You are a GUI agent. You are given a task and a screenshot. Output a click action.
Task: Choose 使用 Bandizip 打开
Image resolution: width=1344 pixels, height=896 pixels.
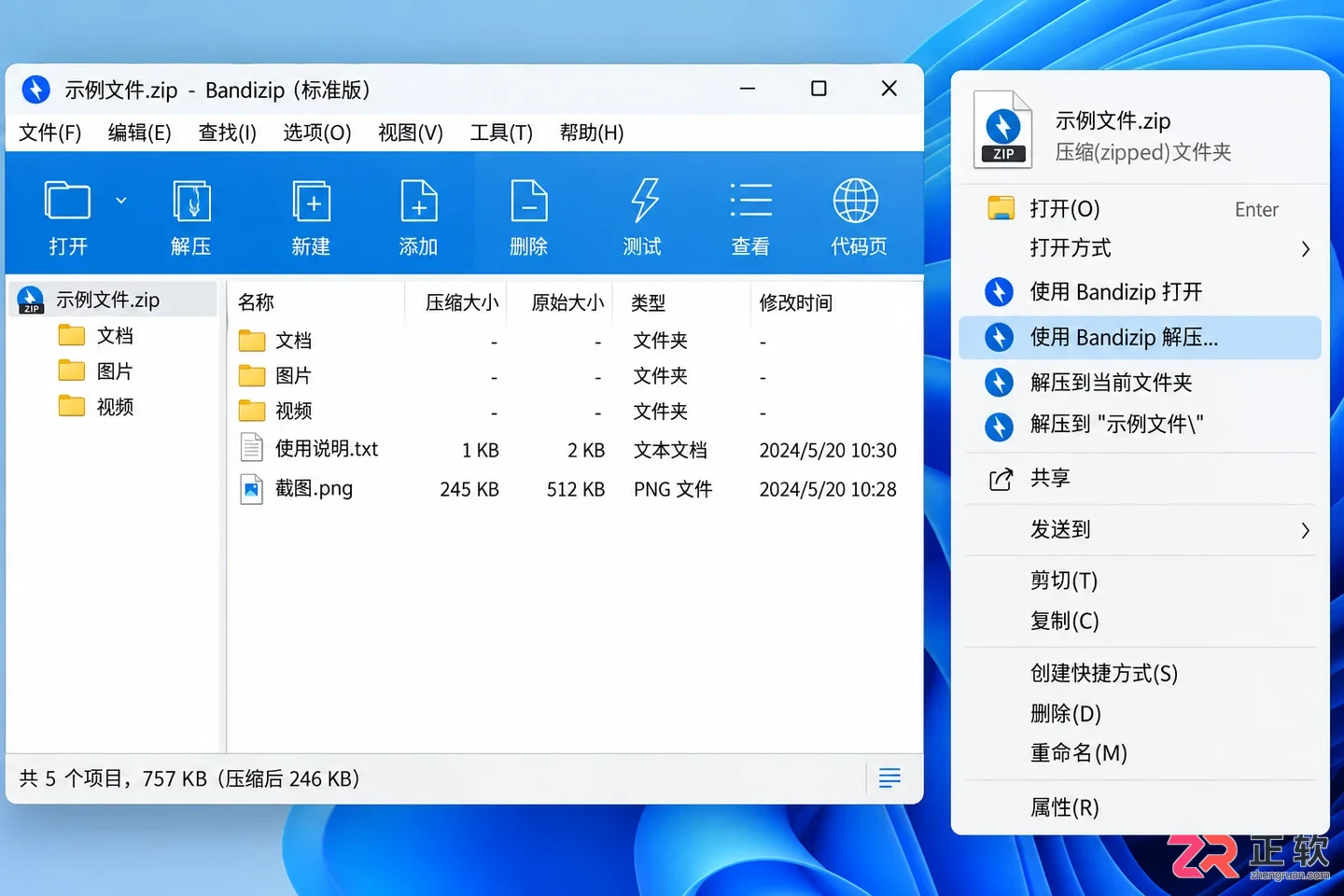coord(1140,292)
